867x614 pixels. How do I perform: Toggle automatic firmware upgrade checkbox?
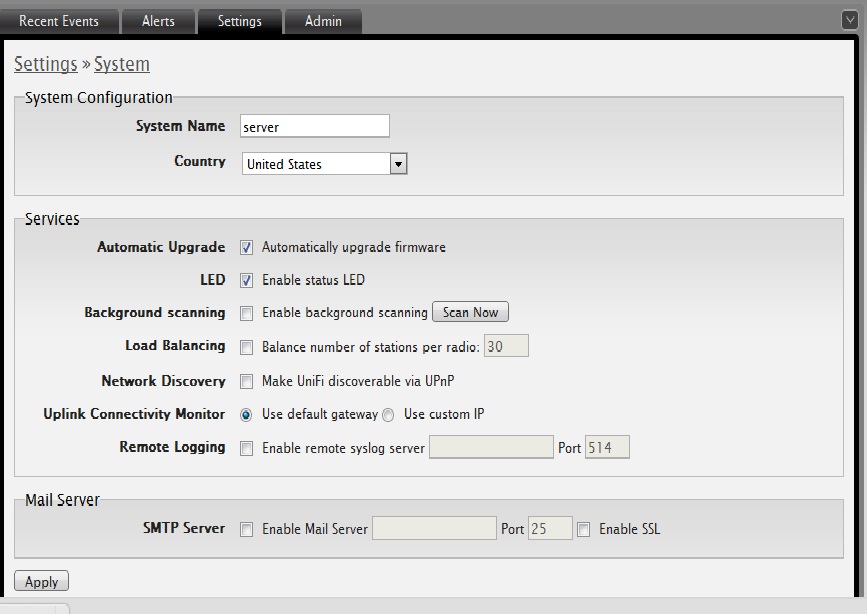247,247
